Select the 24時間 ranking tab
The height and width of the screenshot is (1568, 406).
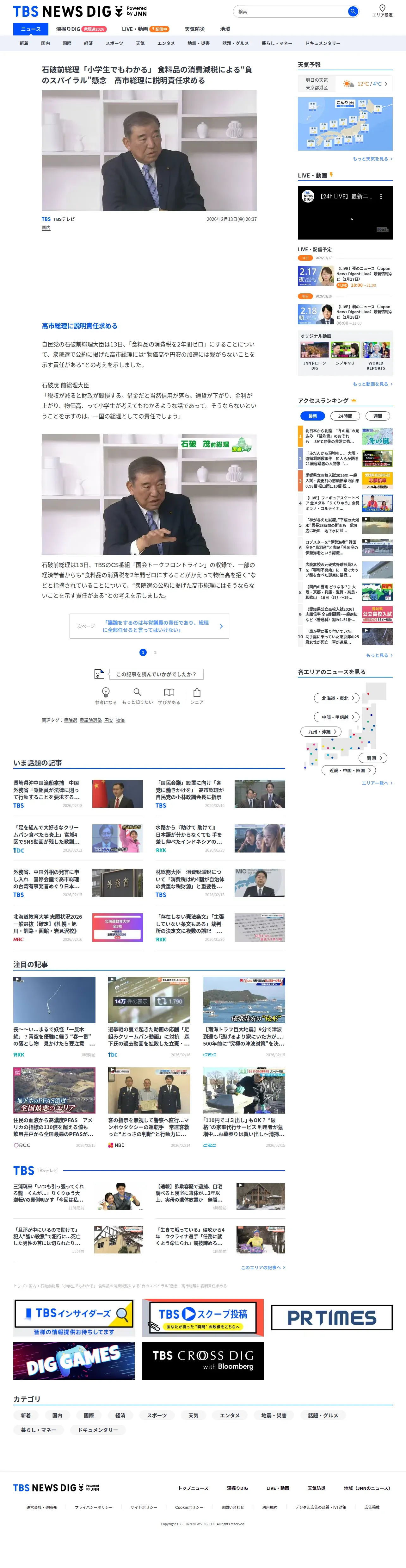pos(345,416)
